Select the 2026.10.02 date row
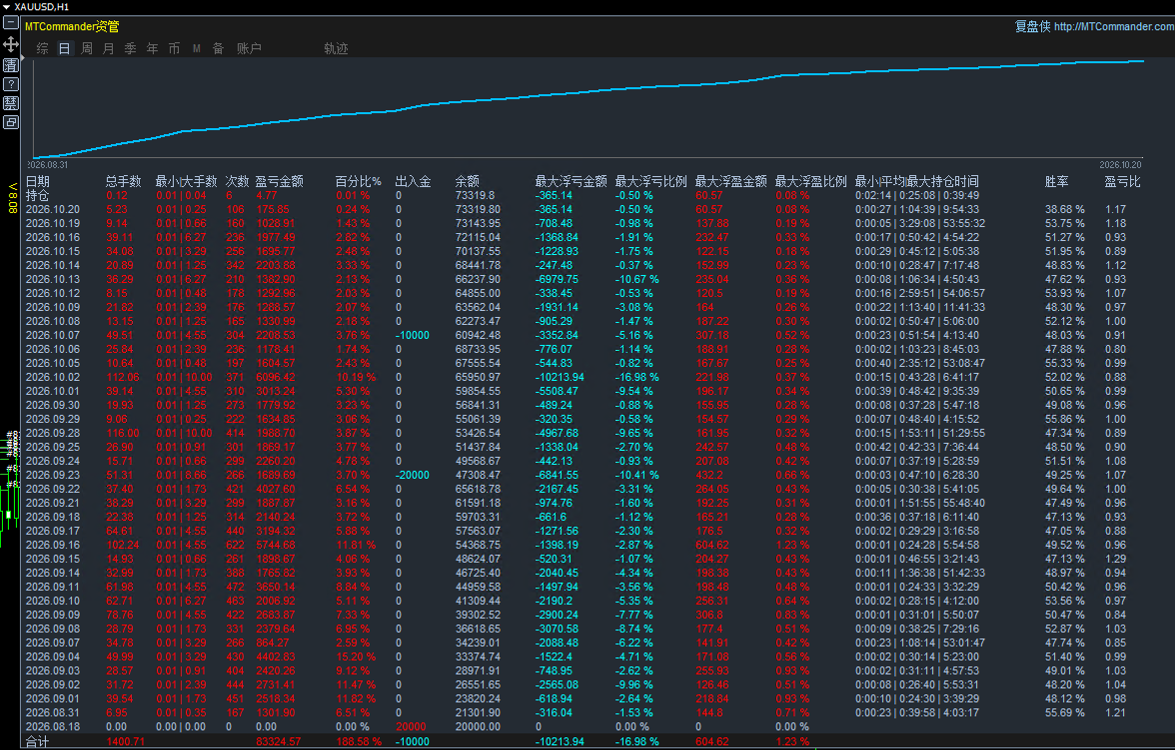The height and width of the screenshot is (750, 1175). pyautogui.click(x=52, y=378)
